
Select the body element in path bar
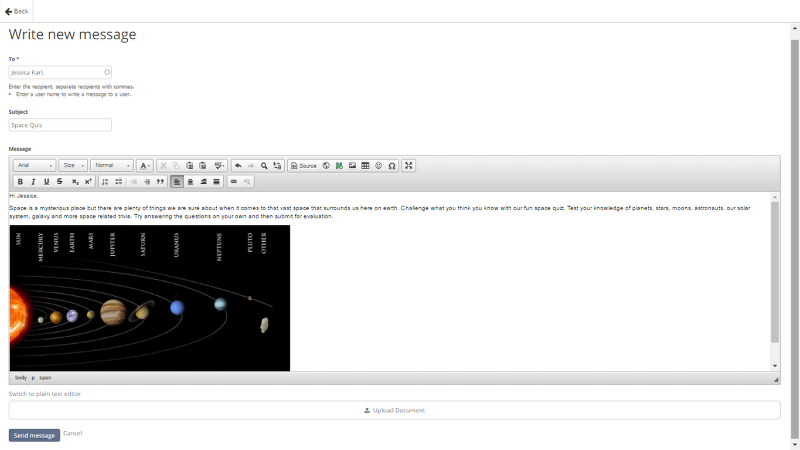click(21, 378)
